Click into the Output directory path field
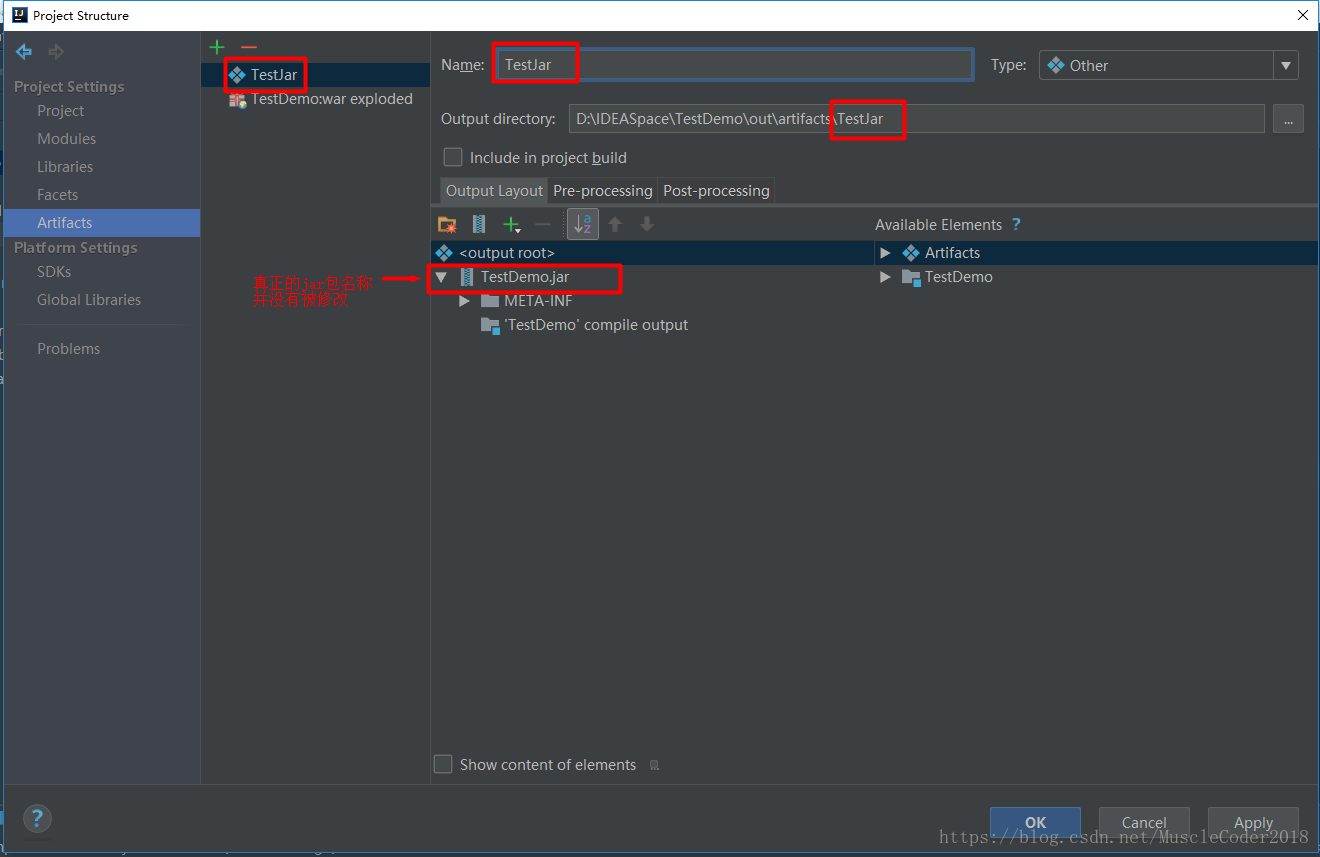 click(x=917, y=119)
